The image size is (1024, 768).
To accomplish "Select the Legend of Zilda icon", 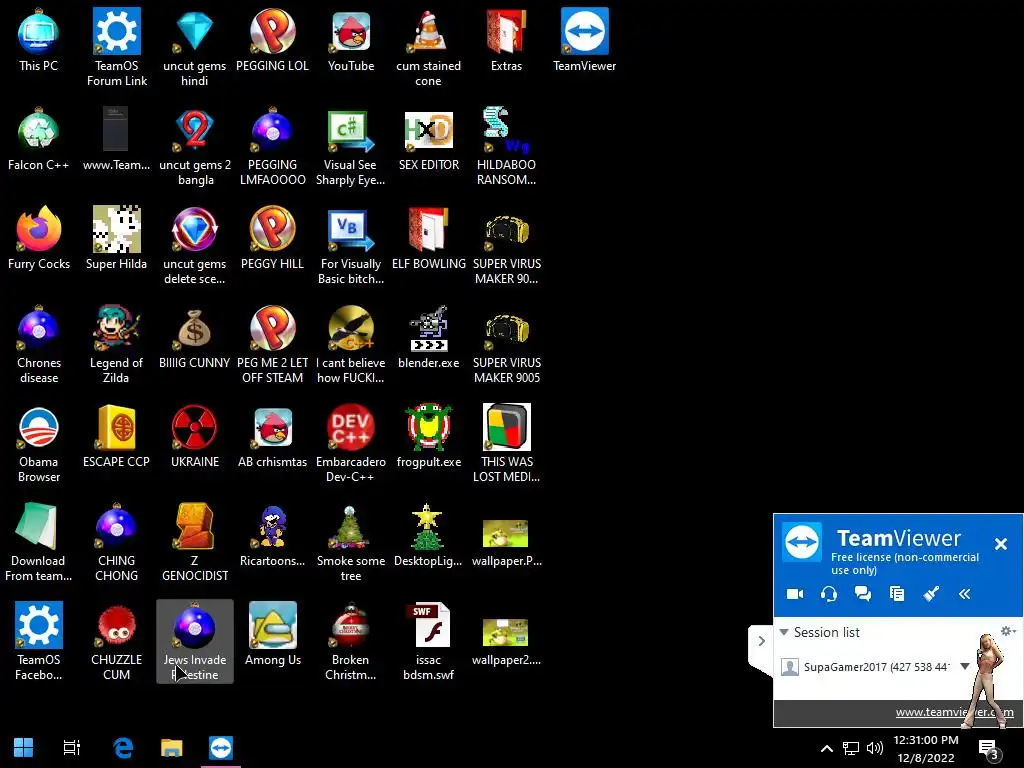I will (x=116, y=344).
